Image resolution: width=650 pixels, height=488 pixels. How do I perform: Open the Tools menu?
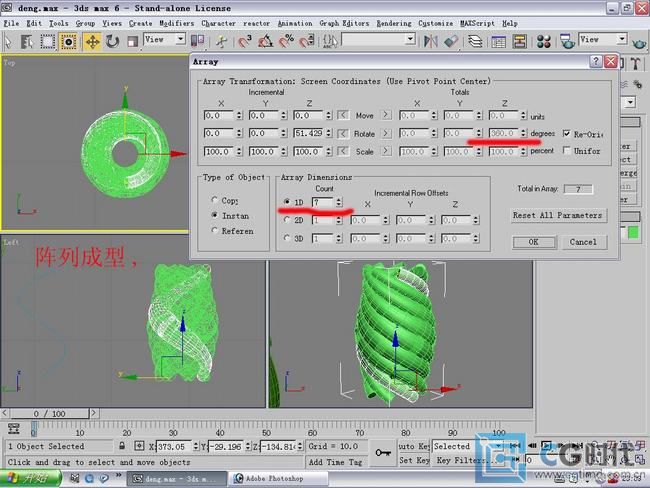coord(58,23)
